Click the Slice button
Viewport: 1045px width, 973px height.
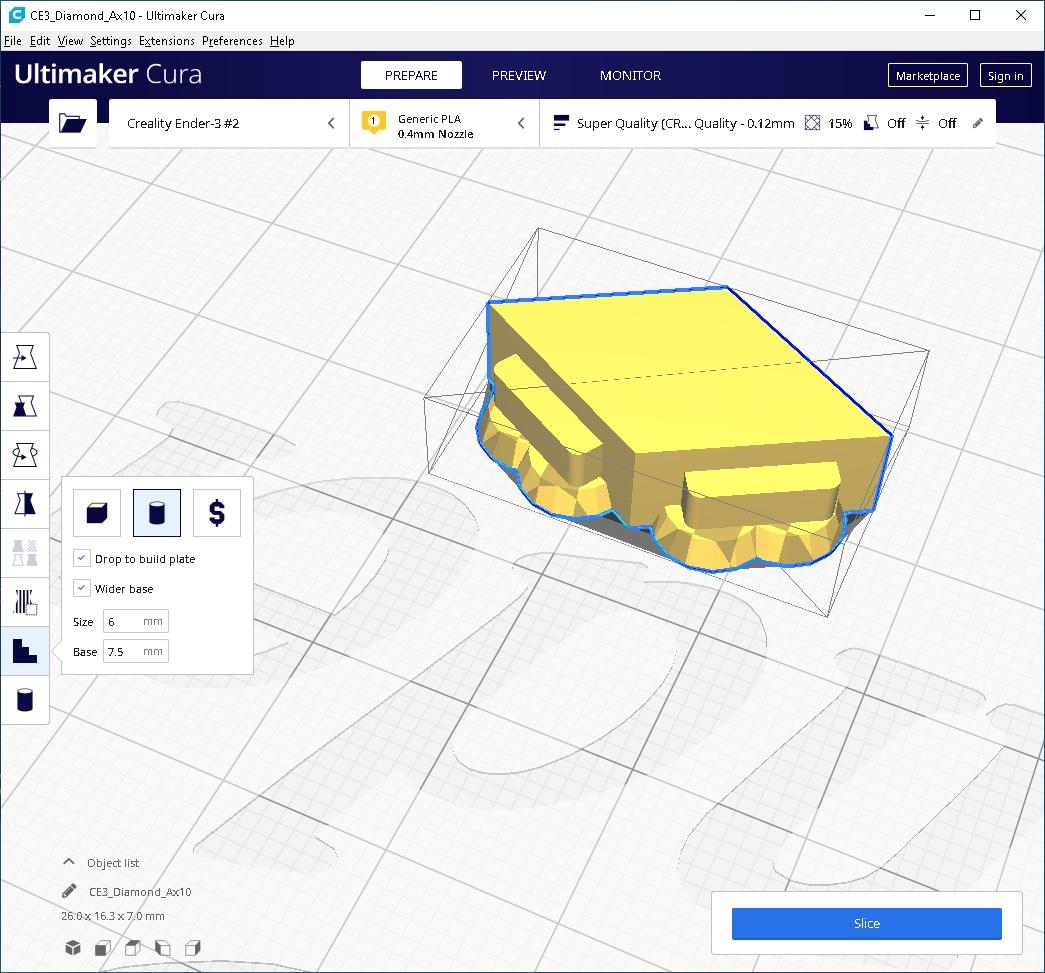866,923
